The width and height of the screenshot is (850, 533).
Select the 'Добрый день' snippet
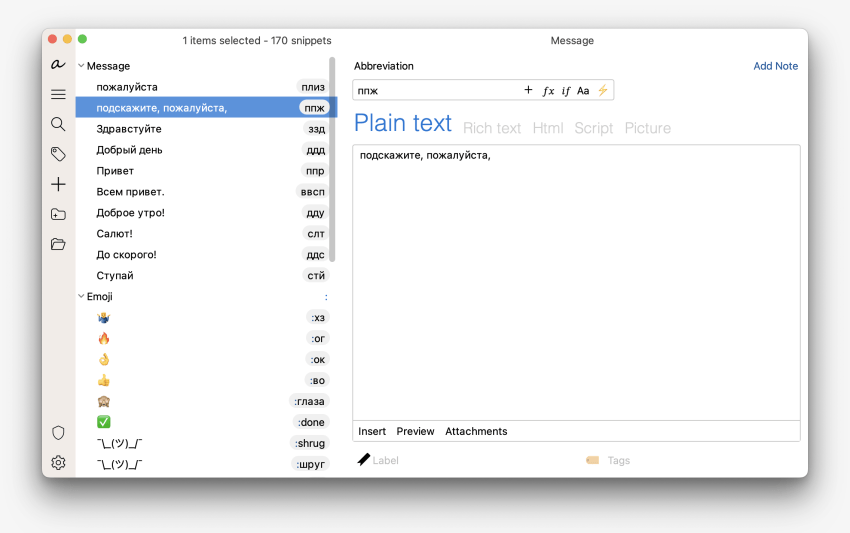(x=206, y=150)
